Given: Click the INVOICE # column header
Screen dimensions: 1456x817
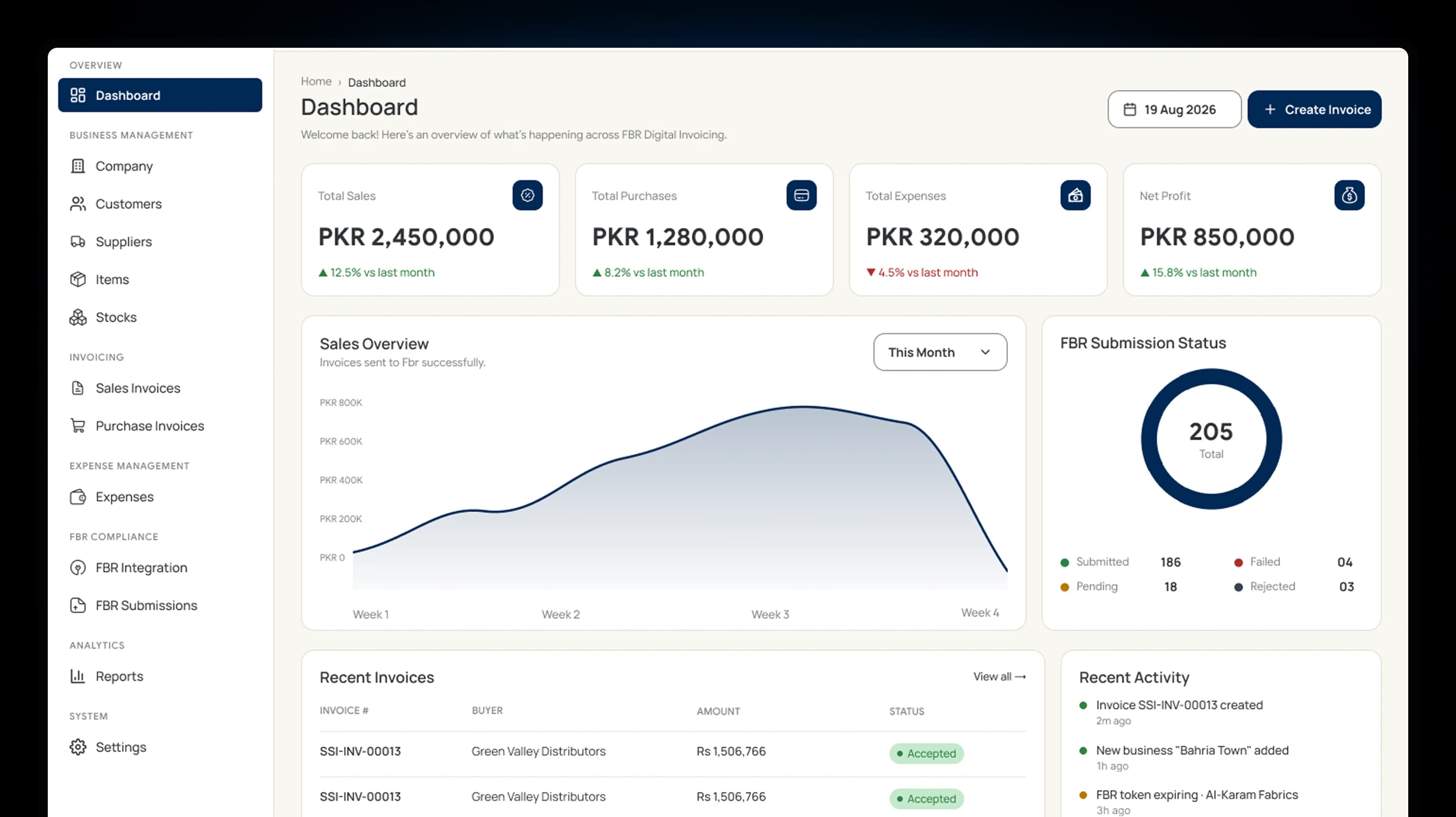Looking at the screenshot, I should [344, 710].
